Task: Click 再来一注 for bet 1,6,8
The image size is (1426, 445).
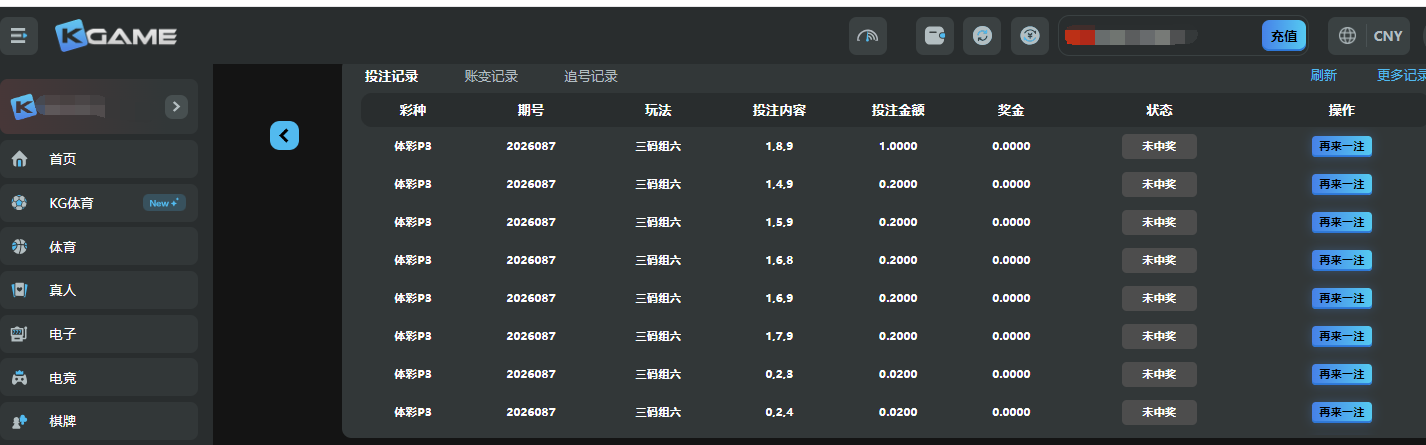Action: point(1341,260)
